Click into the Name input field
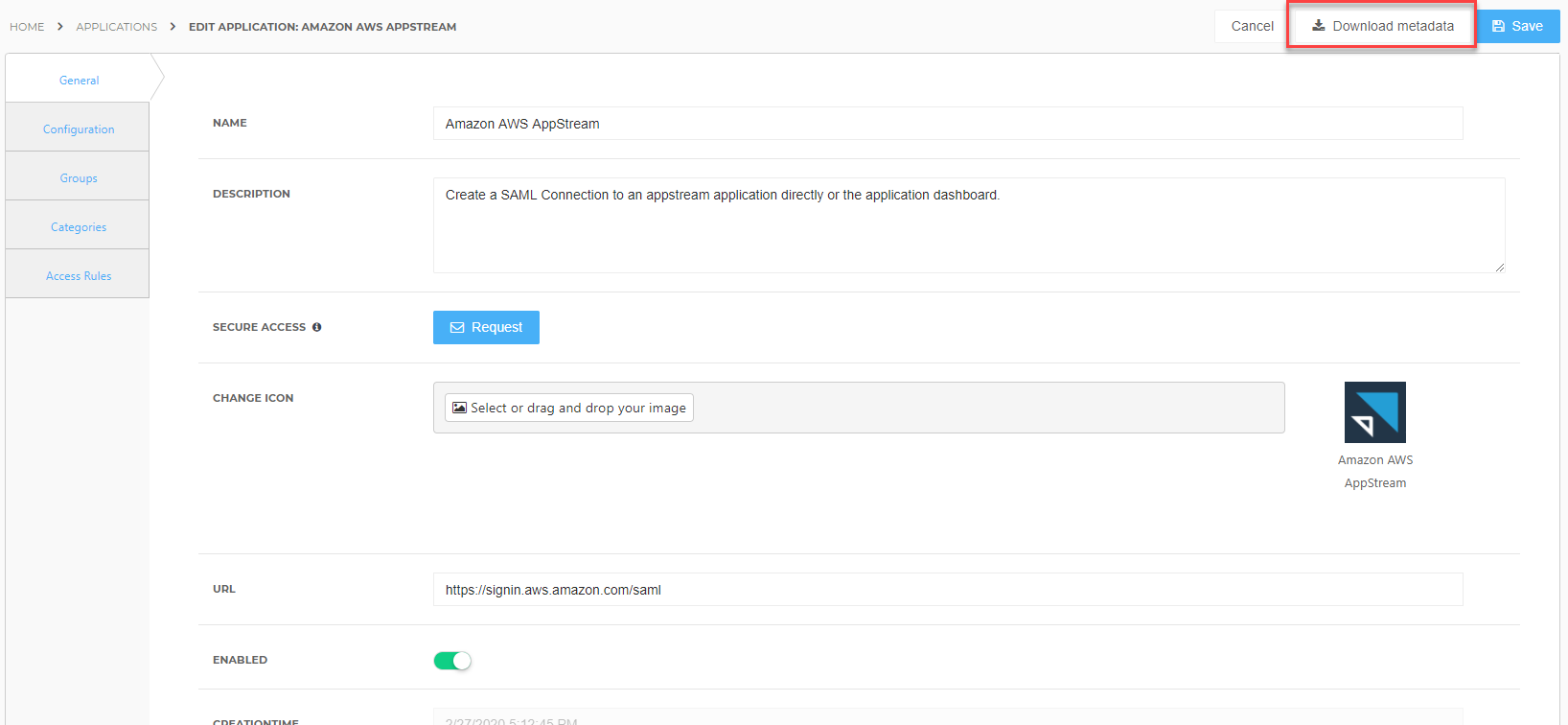Screen dimensions: 1568x725 (x=948, y=124)
